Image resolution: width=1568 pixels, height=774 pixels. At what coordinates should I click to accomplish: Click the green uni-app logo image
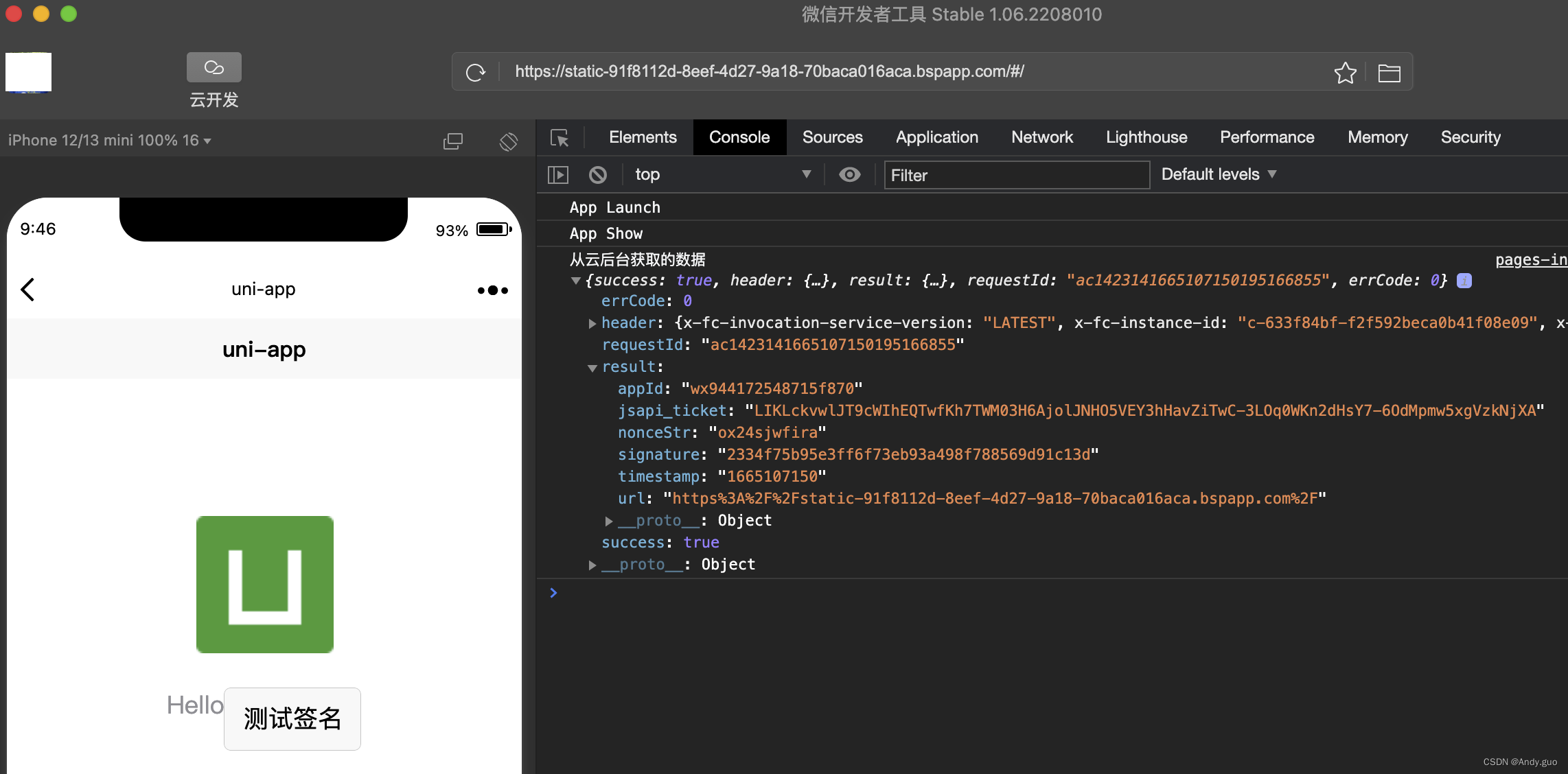click(265, 585)
